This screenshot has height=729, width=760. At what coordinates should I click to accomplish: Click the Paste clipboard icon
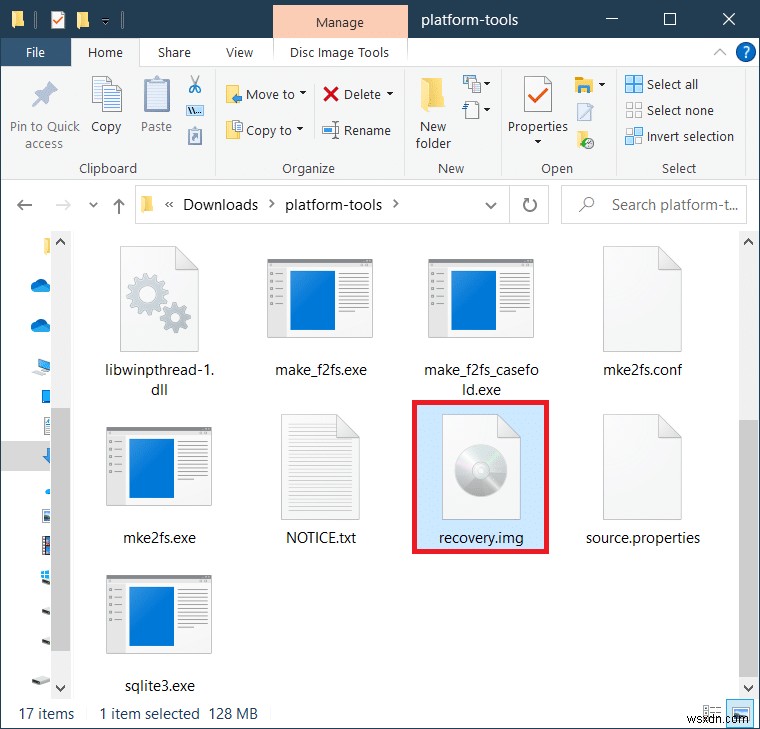(157, 95)
